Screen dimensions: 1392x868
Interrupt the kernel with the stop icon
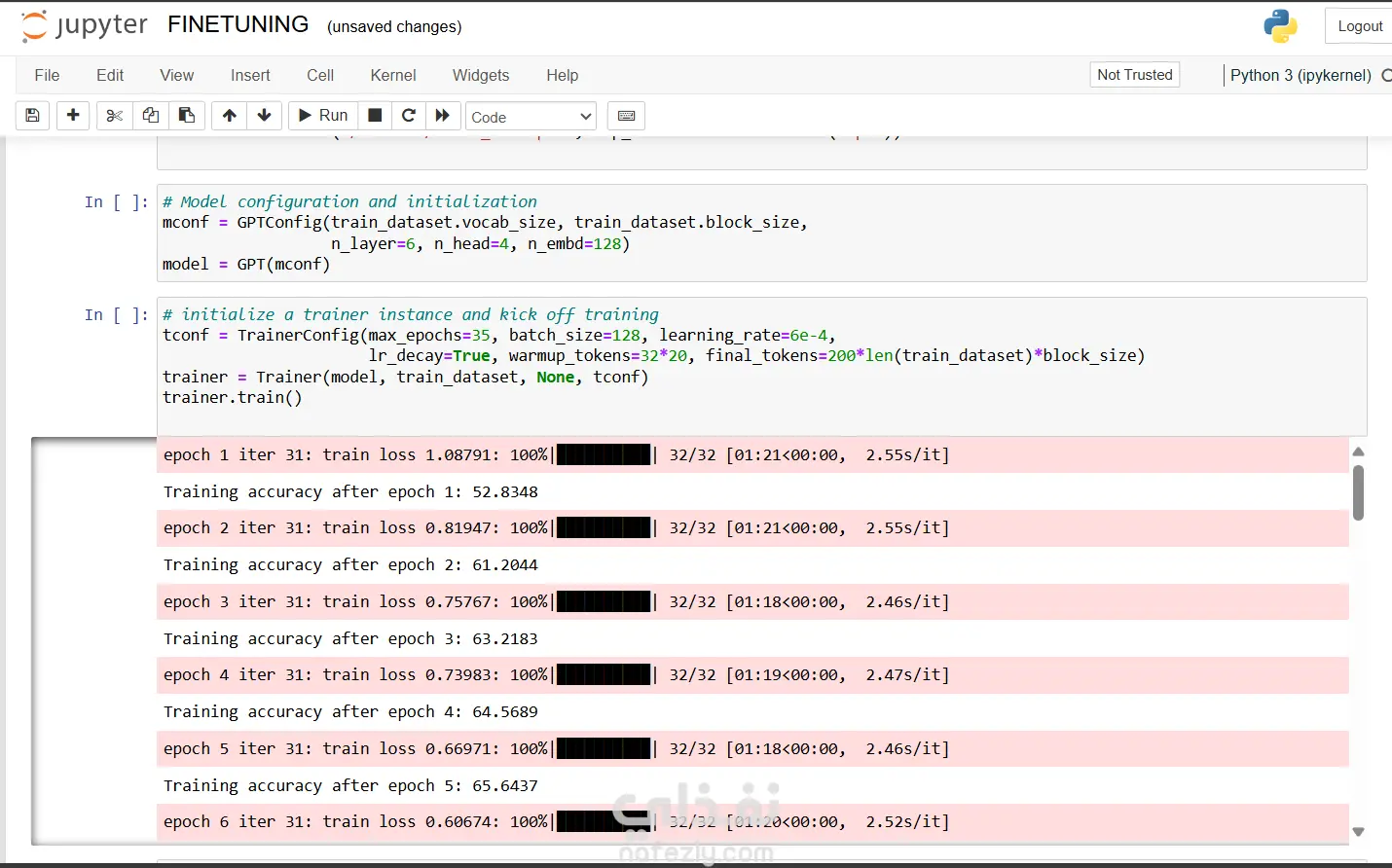tap(375, 116)
